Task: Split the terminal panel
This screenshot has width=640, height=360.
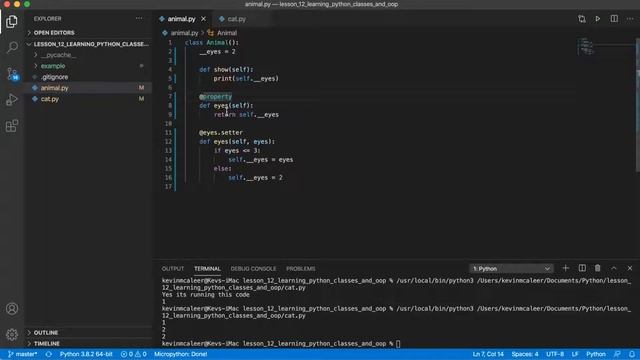Action: tap(582, 268)
